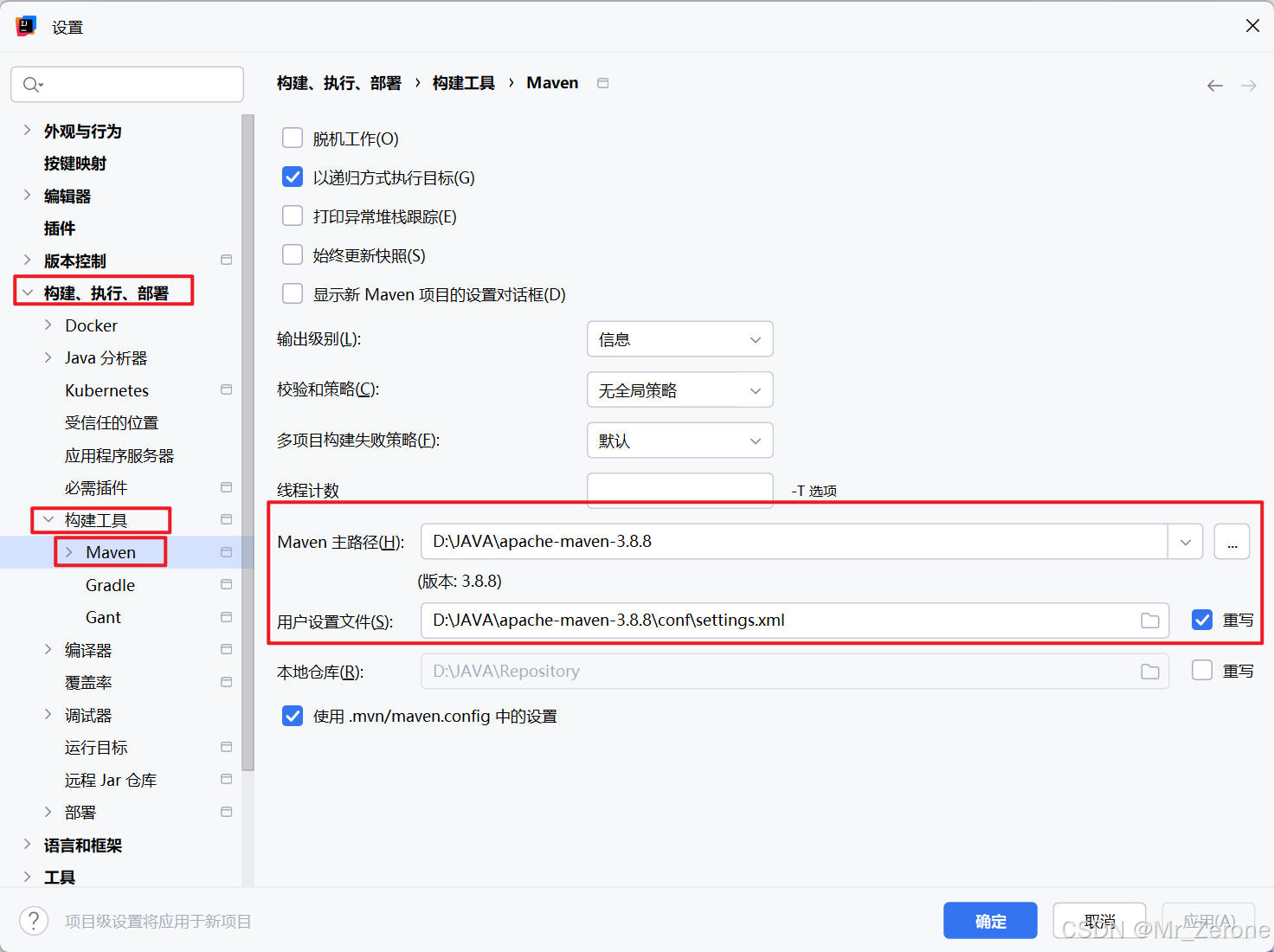
Task: Click 应用(A) button
Action: coord(1209,921)
